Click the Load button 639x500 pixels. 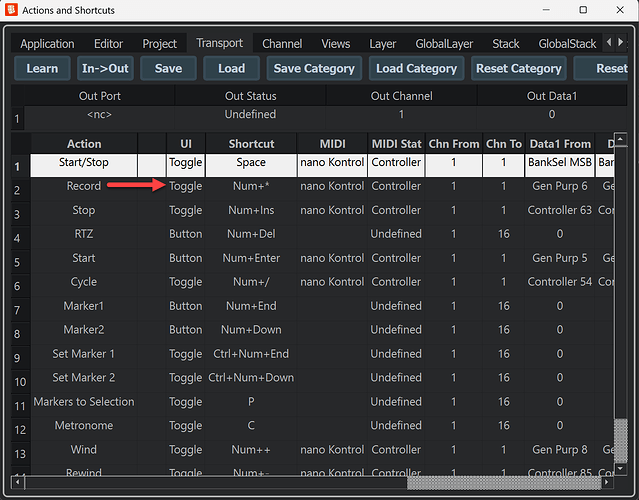click(x=231, y=68)
